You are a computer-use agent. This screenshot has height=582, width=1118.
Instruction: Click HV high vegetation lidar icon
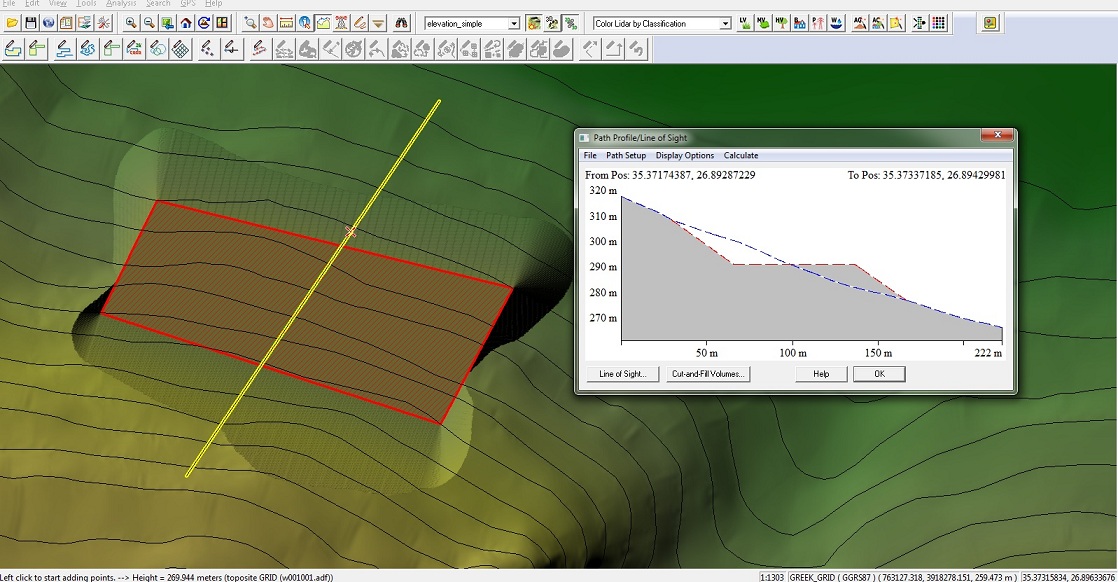pos(781,23)
